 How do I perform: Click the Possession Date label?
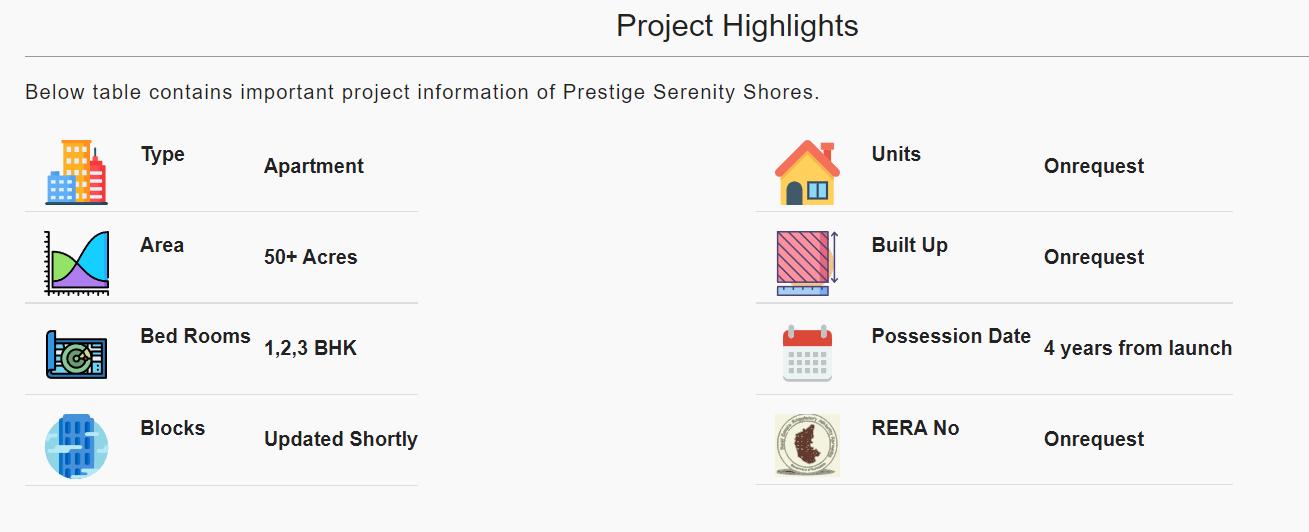pos(951,336)
